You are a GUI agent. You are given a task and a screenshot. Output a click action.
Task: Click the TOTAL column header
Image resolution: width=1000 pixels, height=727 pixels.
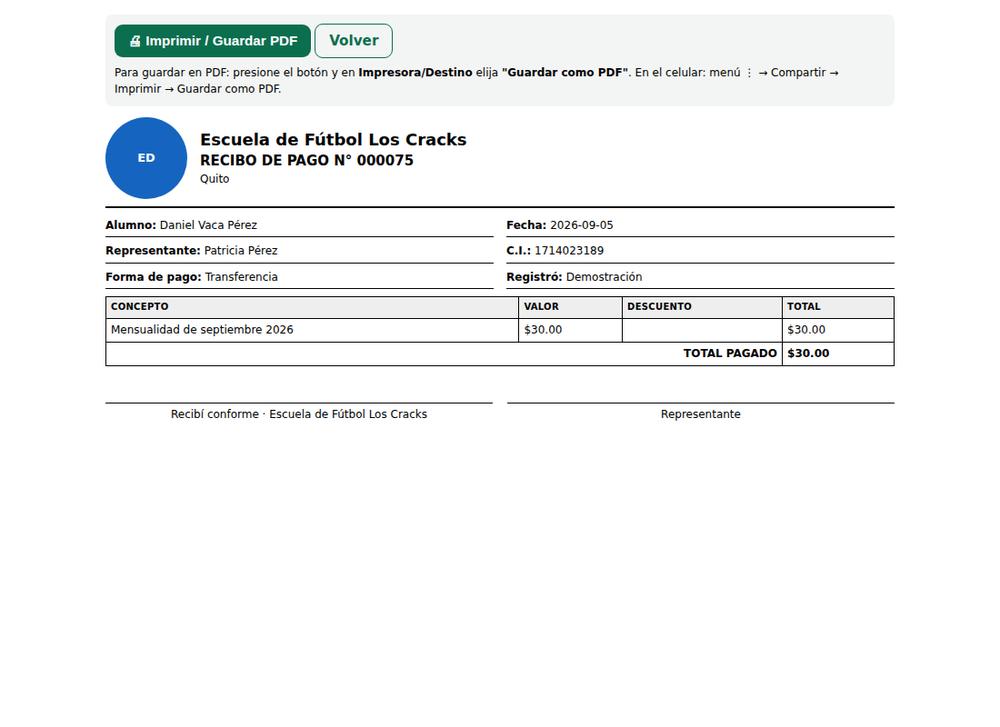[x=838, y=307]
